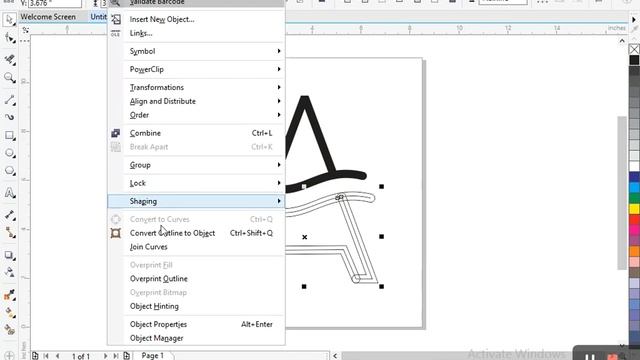Choose Links menu item

point(141,33)
